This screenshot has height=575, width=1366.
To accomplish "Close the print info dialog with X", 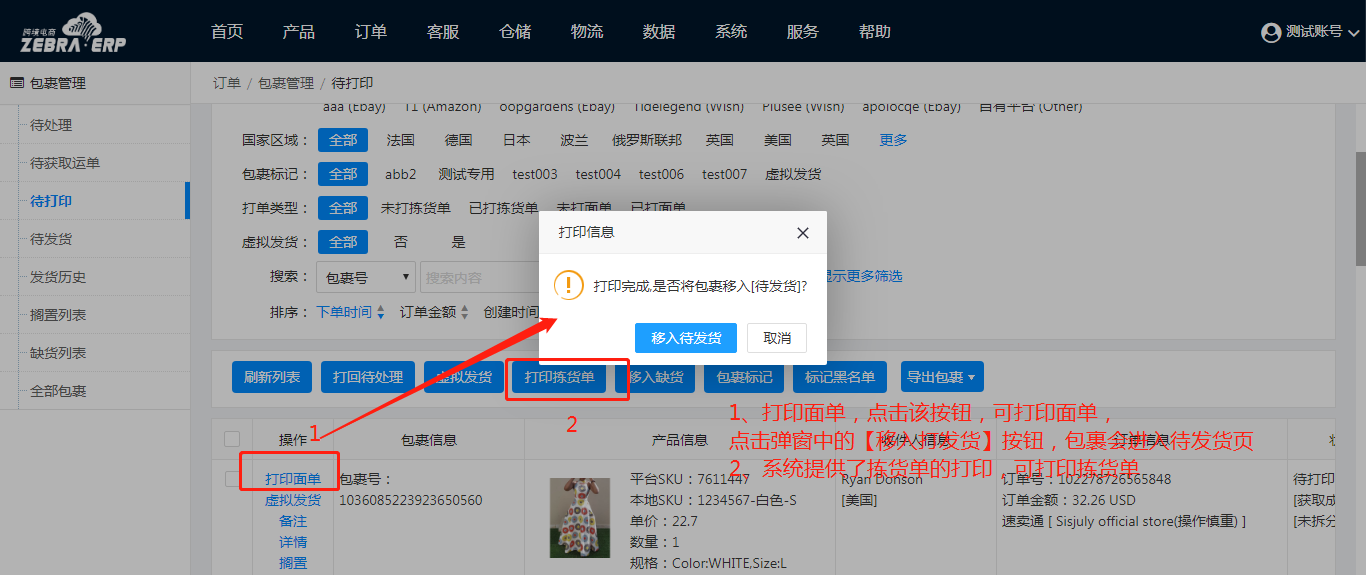I will coord(802,233).
